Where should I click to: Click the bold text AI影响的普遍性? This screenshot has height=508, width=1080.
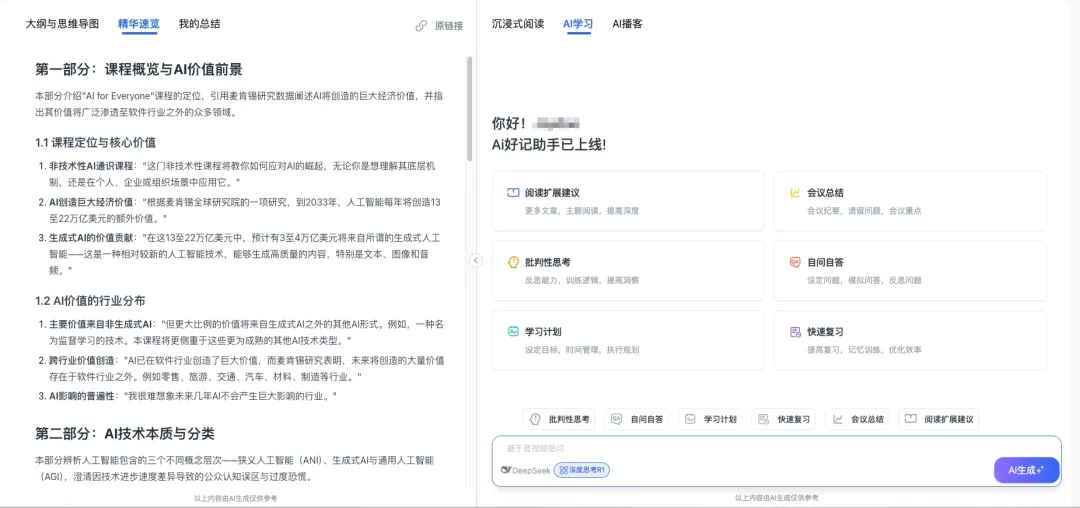pyautogui.click(x=83, y=396)
